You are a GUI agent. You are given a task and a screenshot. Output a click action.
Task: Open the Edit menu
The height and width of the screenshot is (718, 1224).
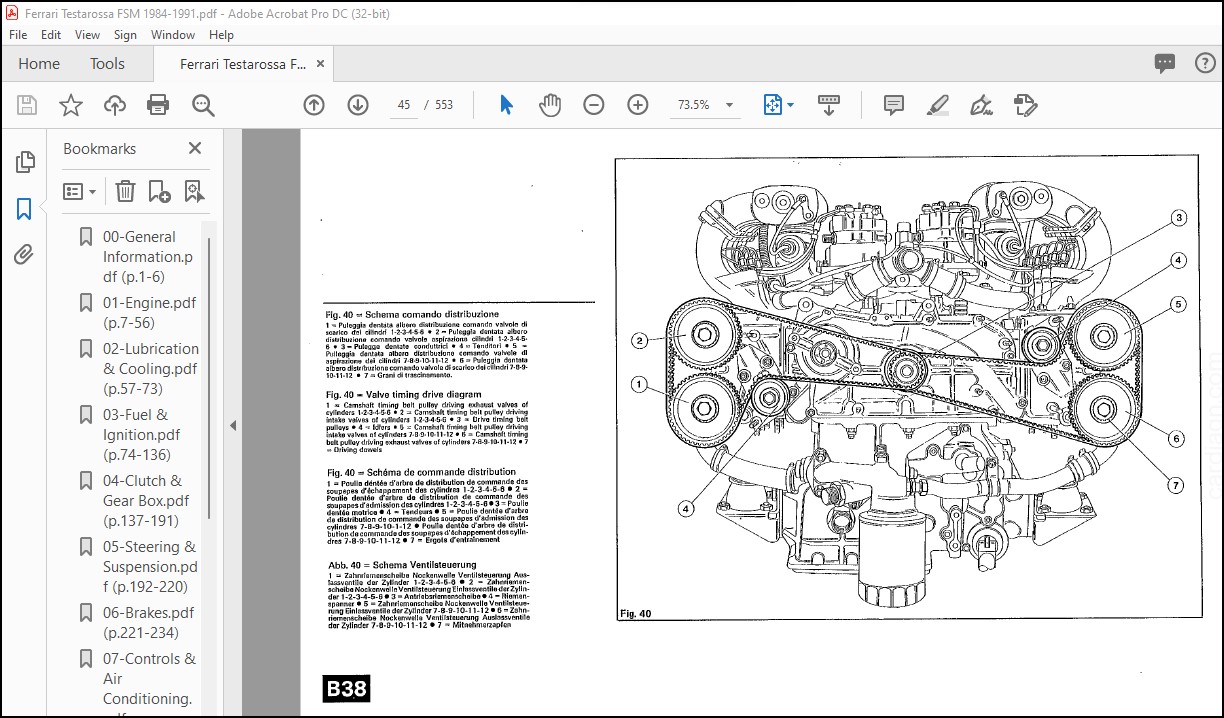tap(51, 34)
